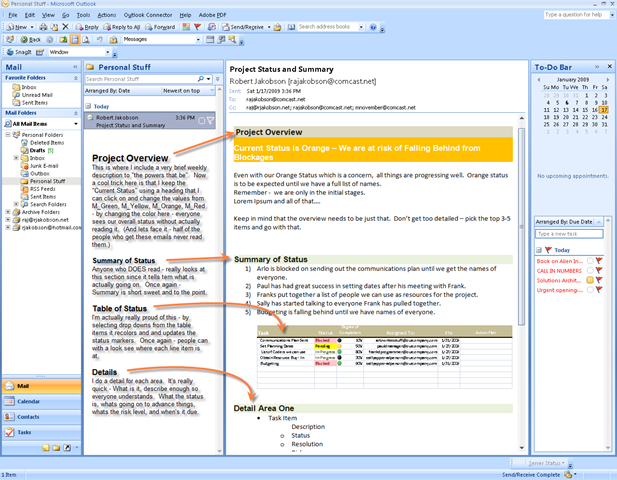
Task: Switch to the Calendar pane
Action: [x=41, y=401]
